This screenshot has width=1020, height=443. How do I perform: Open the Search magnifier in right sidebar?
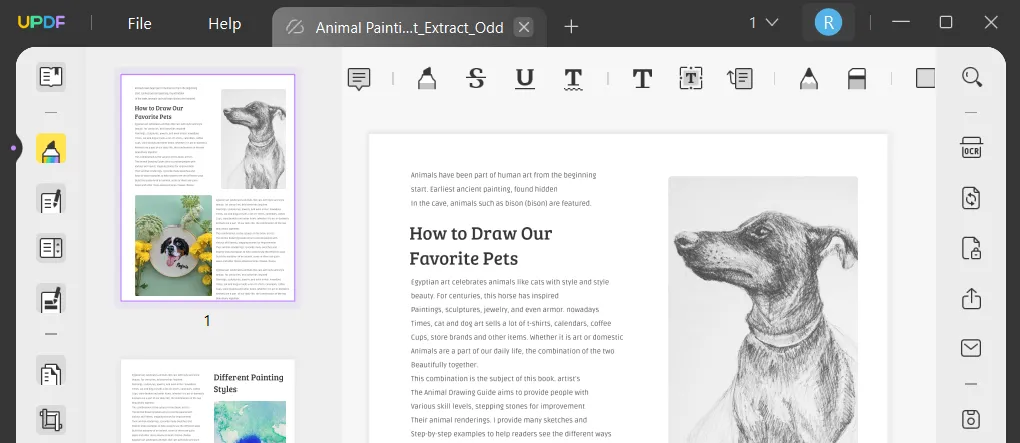click(972, 77)
